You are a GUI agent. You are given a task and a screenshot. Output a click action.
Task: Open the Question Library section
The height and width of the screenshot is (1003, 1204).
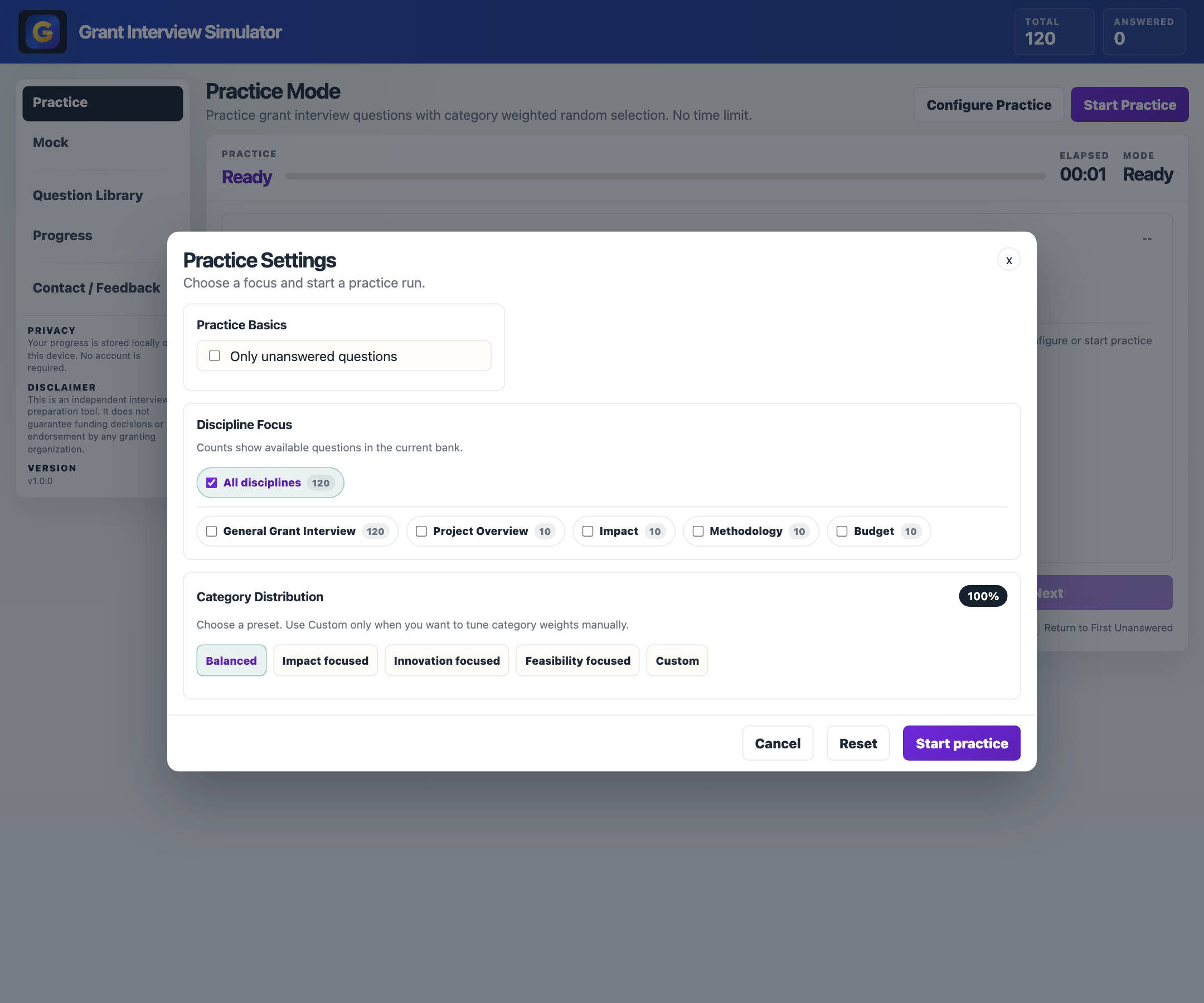coord(103,195)
